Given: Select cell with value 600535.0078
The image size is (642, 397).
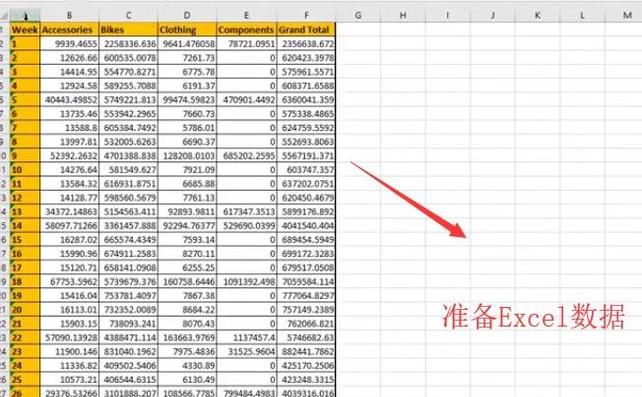Looking at the screenshot, I should (128, 58).
